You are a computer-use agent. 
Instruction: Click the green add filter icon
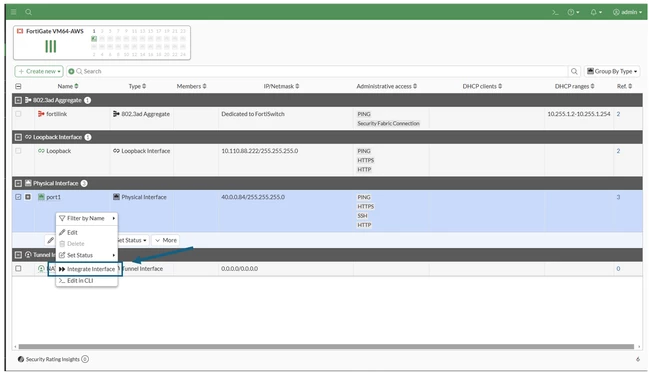[x=71, y=71]
